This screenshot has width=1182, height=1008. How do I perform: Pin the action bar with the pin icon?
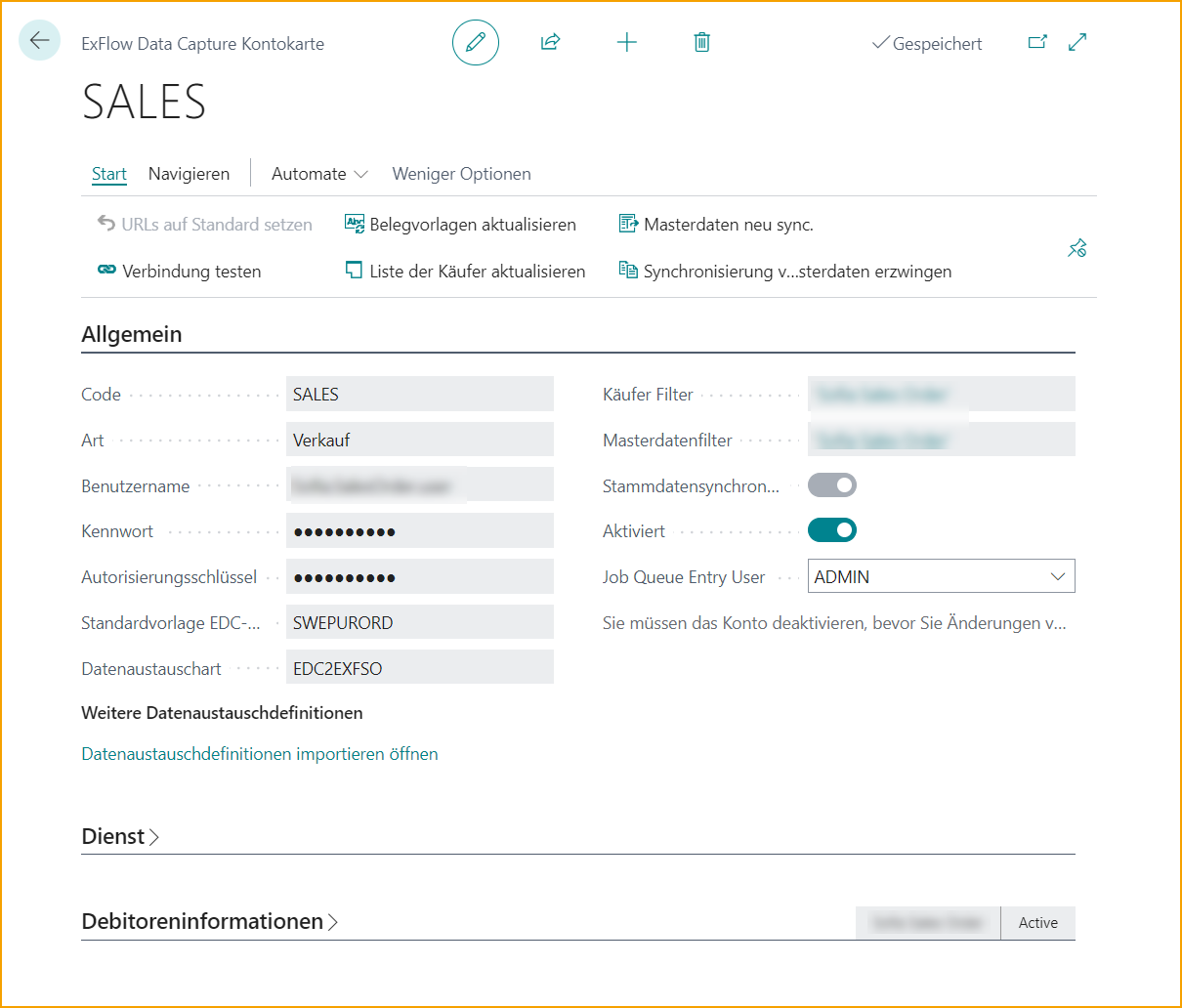[x=1076, y=248]
